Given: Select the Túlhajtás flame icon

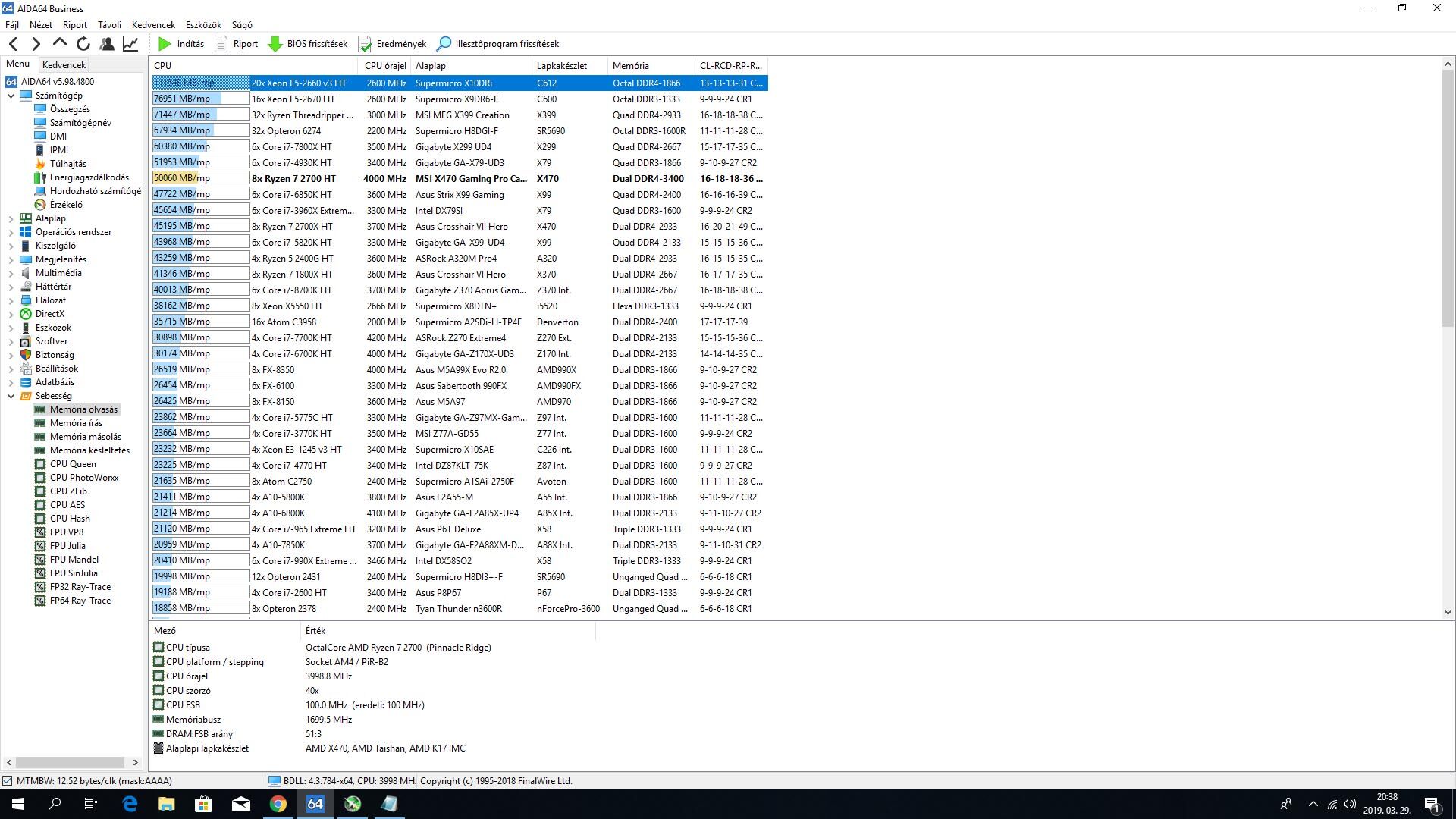Looking at the screenshot, I should 40,164.
